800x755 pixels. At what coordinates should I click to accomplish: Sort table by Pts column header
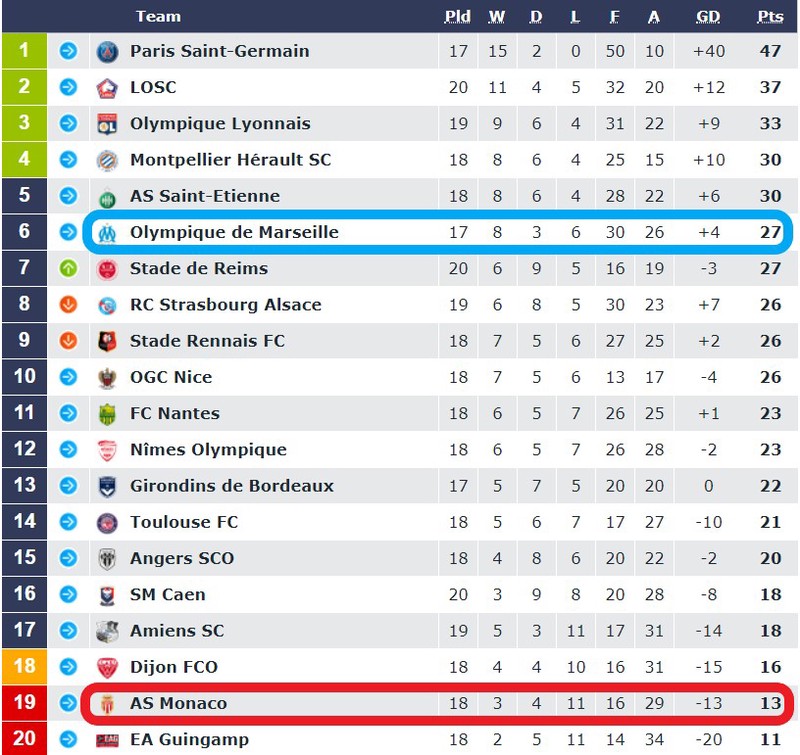click(770, 17)
